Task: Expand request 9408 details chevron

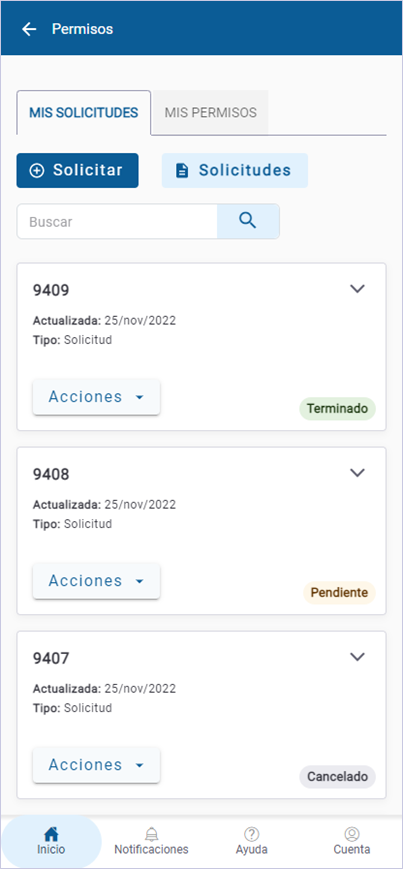Action: (358, 473)
